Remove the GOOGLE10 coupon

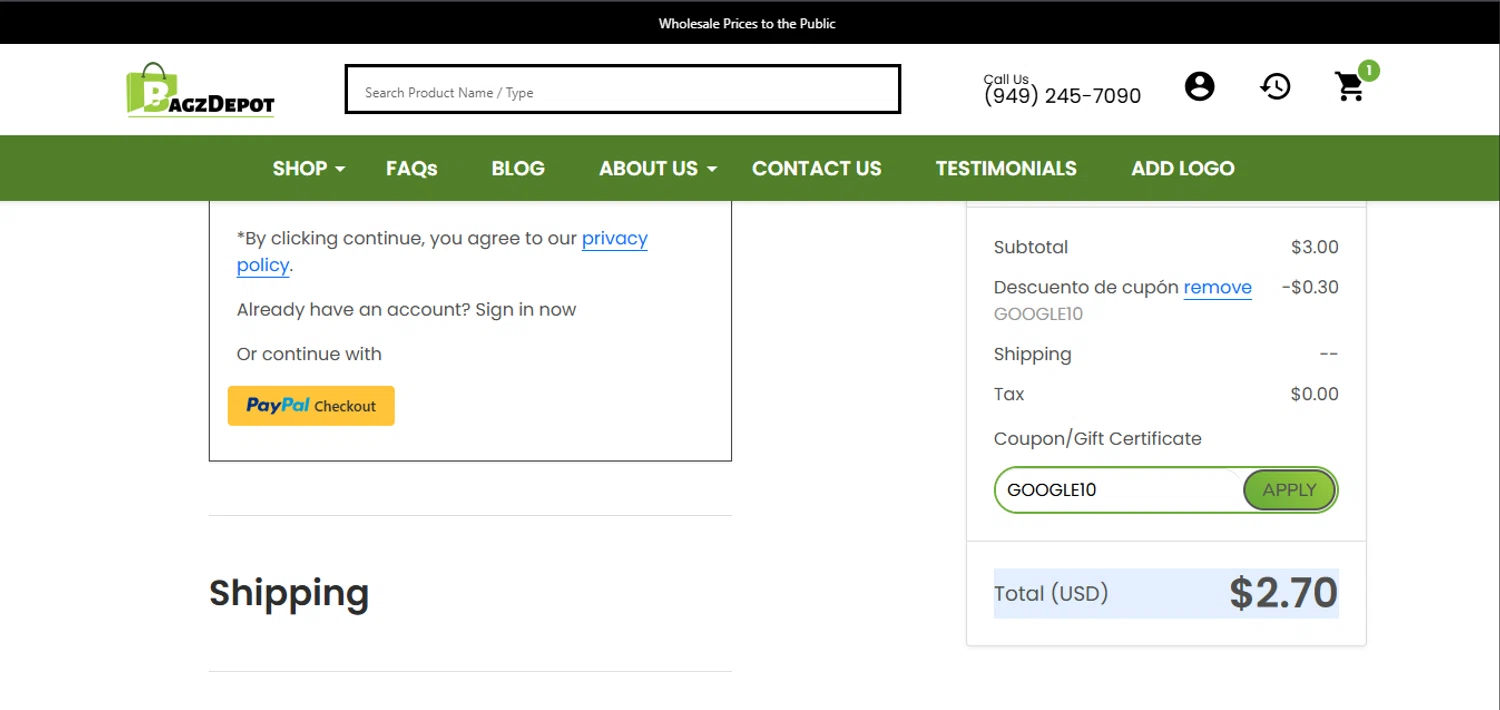(1217, 287)
